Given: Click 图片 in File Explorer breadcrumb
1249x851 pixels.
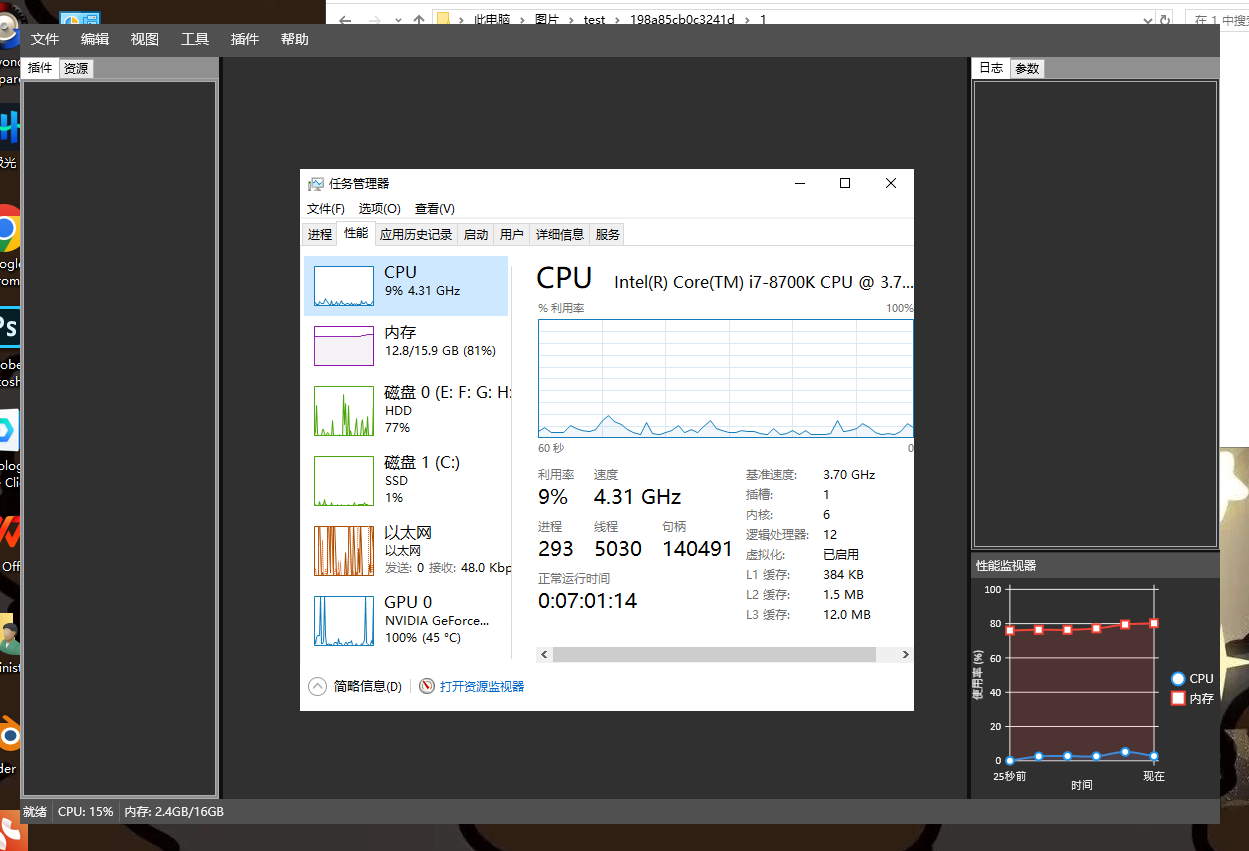Looking at the screenshot, I should (547, 19).
